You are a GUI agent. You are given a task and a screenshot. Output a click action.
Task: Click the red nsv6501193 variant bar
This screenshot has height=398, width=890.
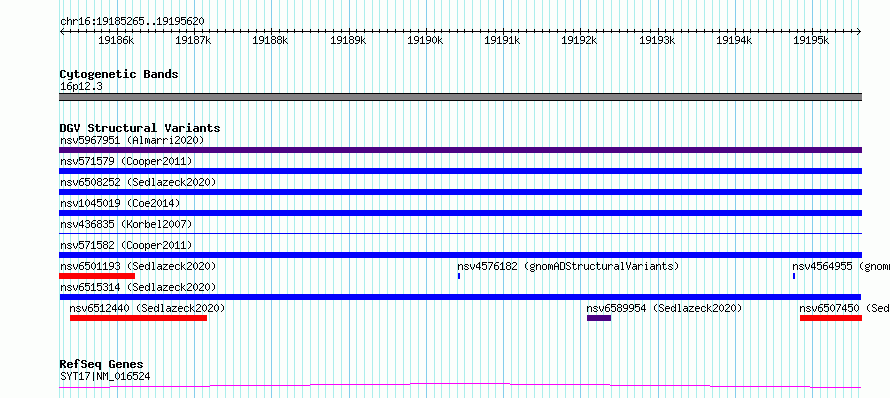click(x=97, y=276)
